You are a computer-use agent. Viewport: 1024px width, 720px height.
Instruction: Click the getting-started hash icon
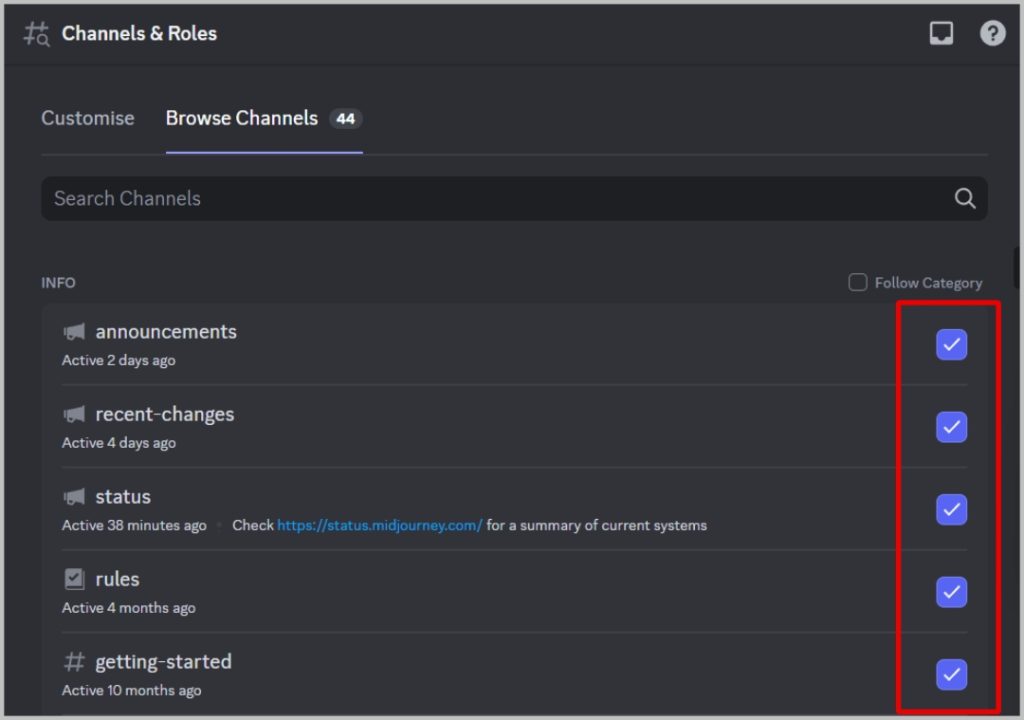(74, 662)
